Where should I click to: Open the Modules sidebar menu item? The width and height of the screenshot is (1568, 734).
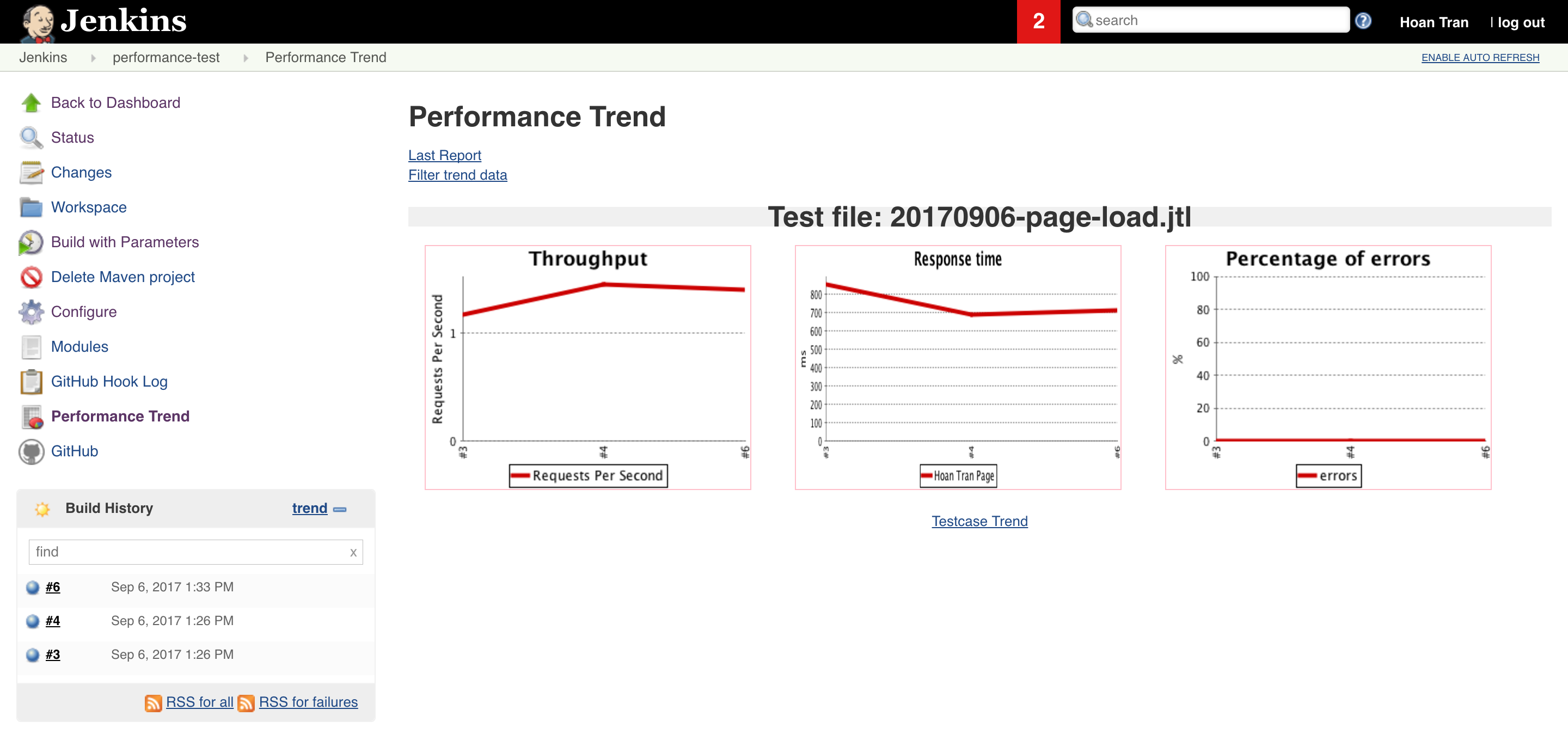tap(79, 346)
